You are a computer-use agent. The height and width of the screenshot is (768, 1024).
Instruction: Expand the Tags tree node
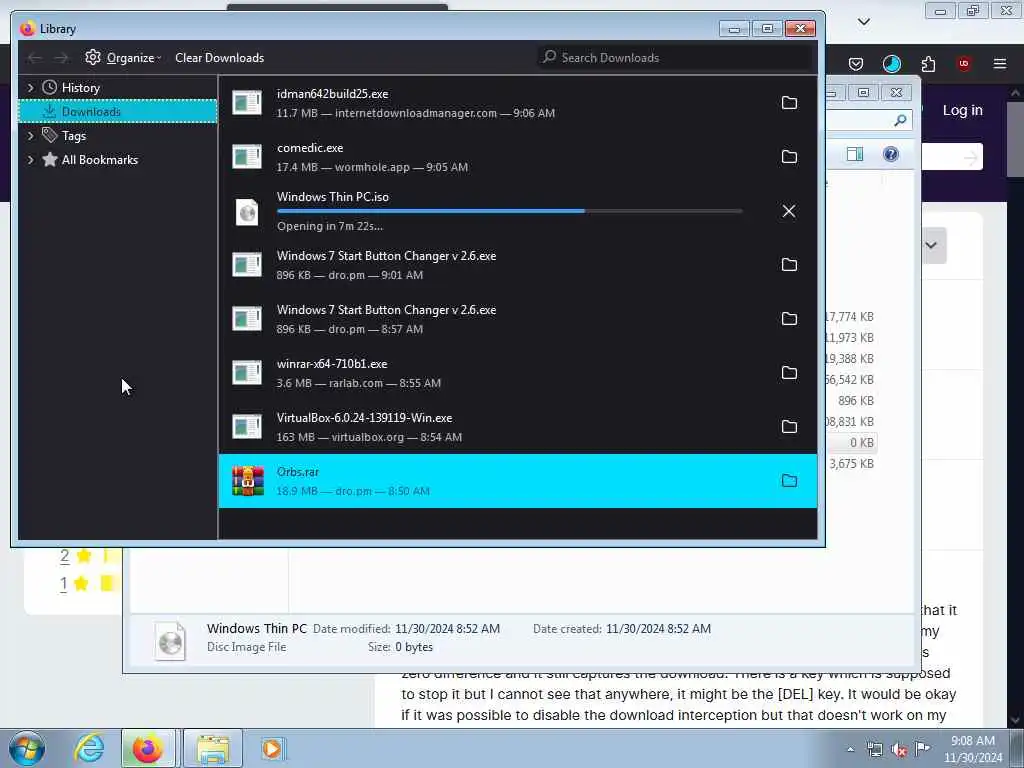[30, 136]
